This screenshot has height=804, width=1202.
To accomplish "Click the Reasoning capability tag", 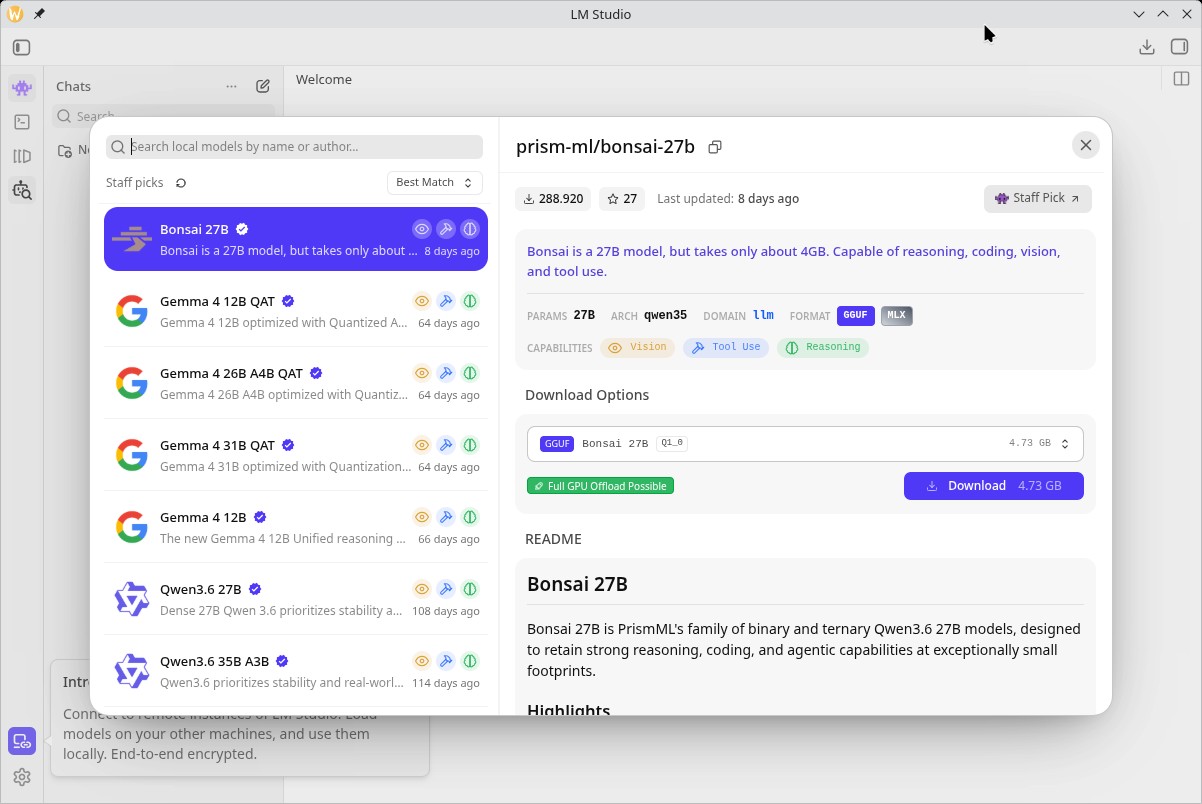I will coord(823,347).
